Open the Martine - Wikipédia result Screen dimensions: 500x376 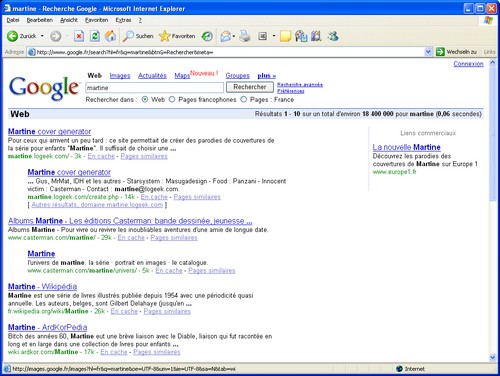pyautogui.click(x=42, y=286)
